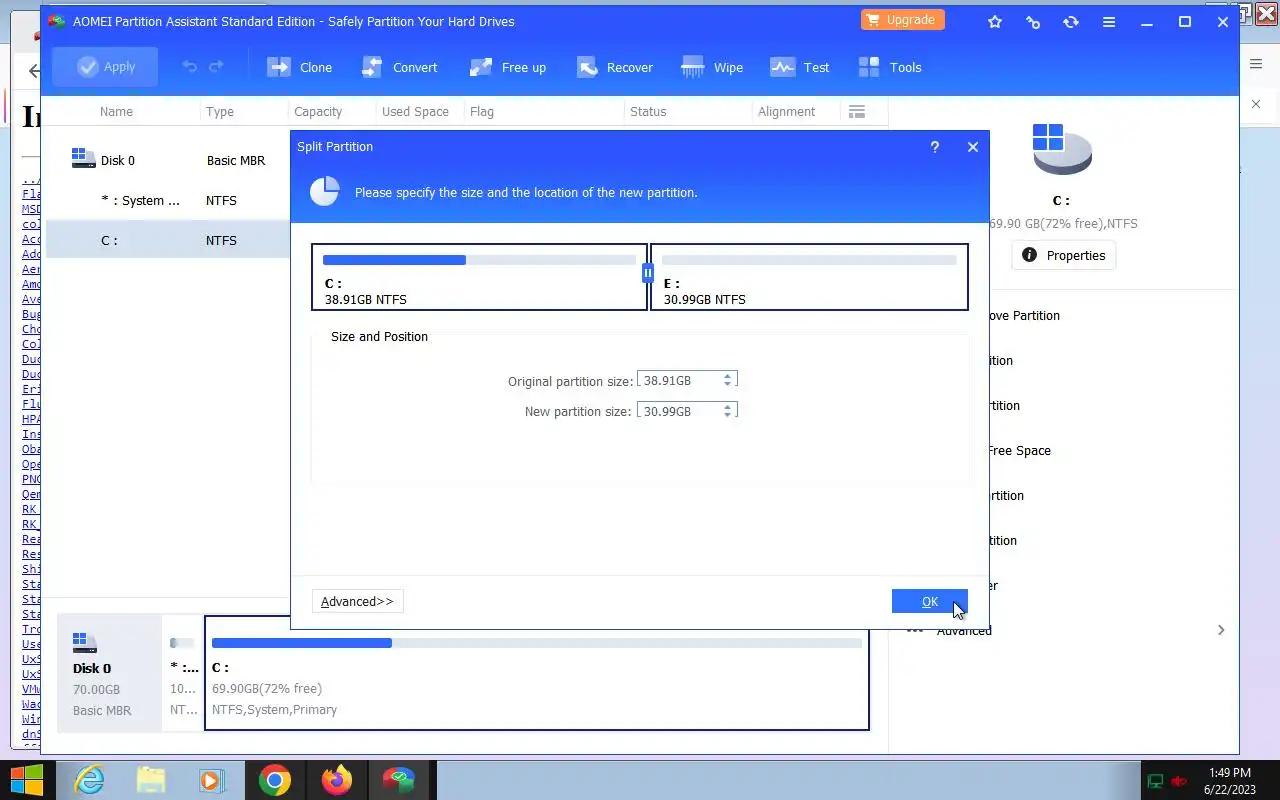Open the Test menu
Screen dimensions: 1280x800
[799, 67]
